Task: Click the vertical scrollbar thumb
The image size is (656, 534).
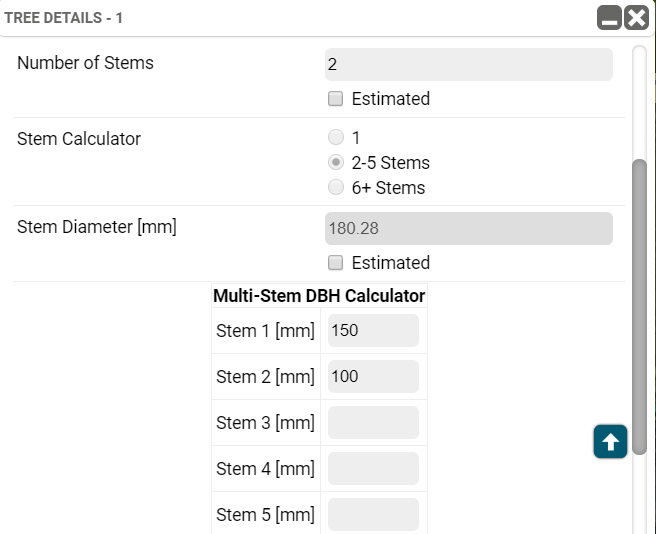Action: 640,306
